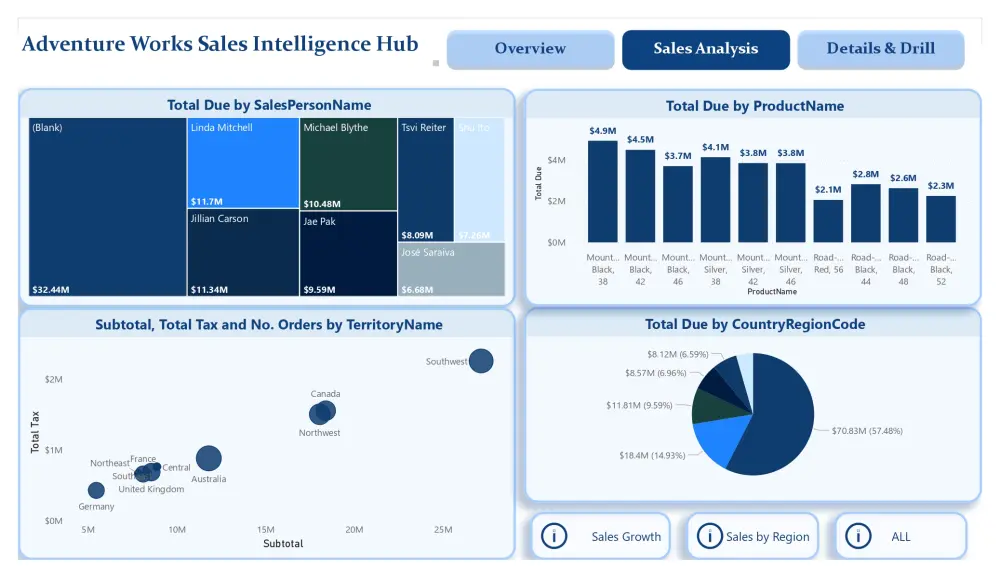Select Linda Mitchell treemap tile

243,163
